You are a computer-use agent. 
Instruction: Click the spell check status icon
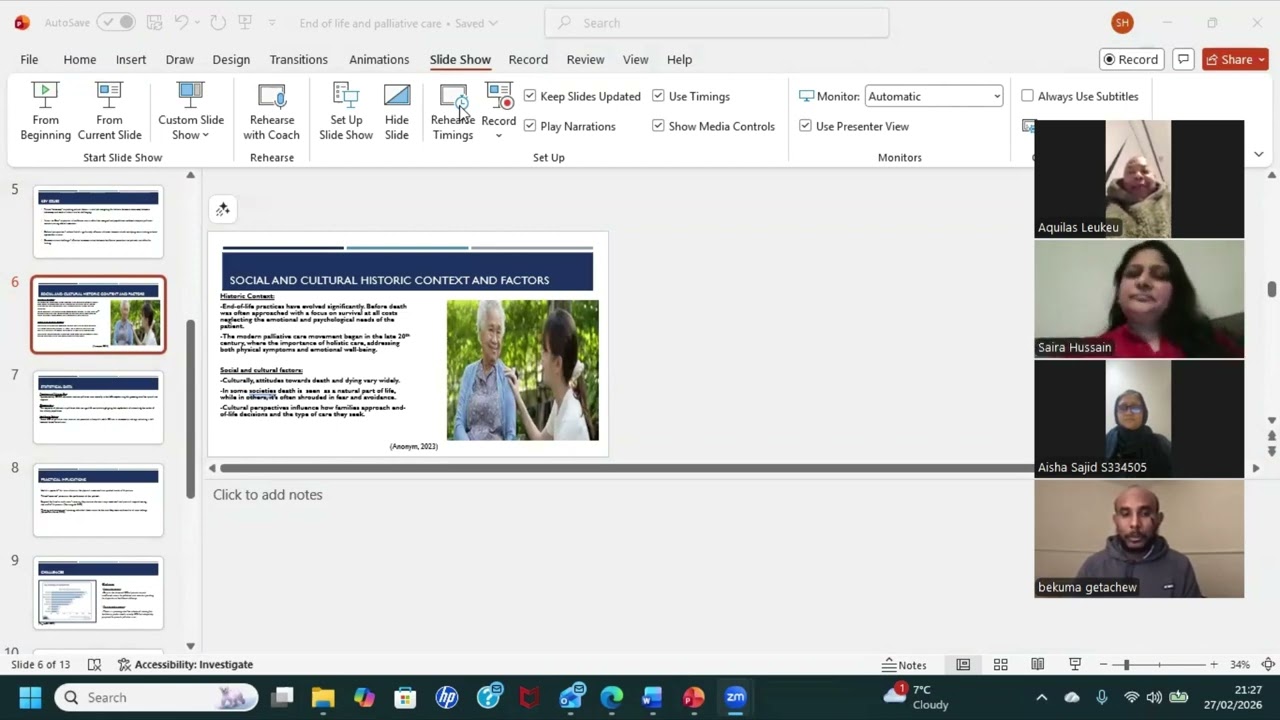94,665
